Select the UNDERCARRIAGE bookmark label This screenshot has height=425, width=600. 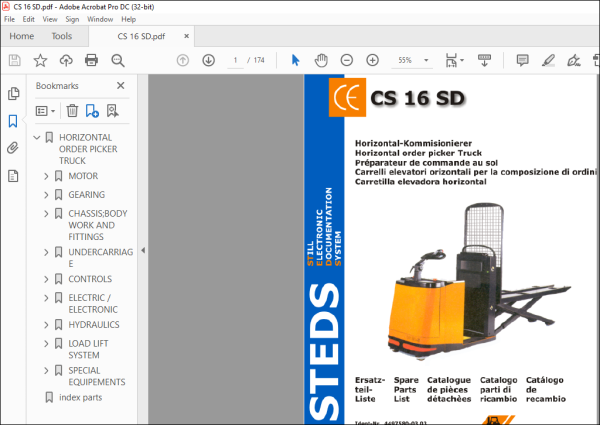(101, 258)
